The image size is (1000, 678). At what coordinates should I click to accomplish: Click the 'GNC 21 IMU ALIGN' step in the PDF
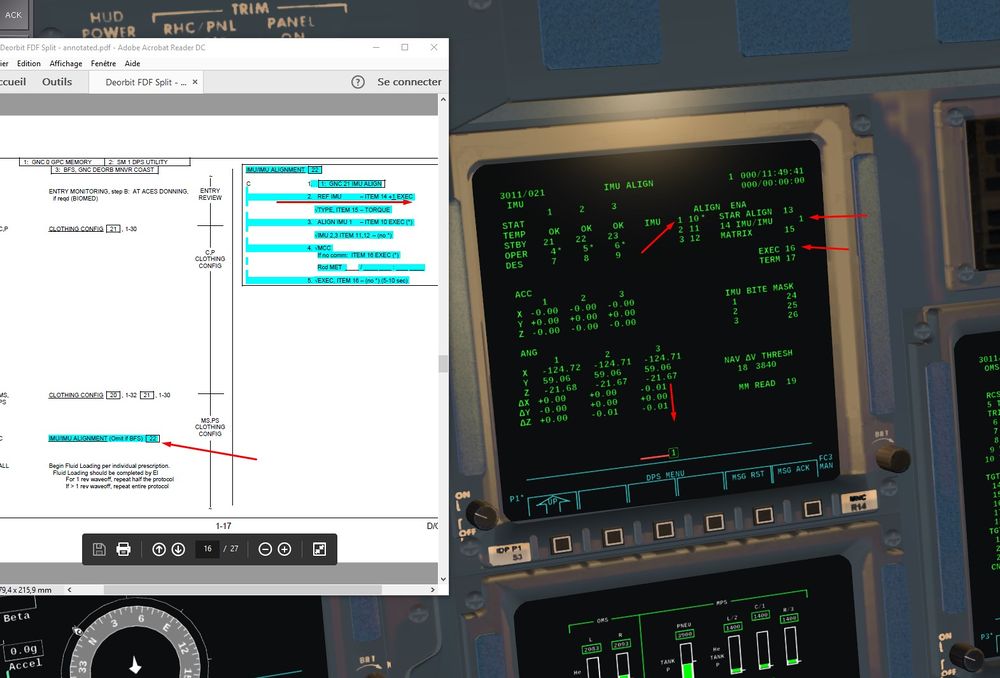click(351, 184)
